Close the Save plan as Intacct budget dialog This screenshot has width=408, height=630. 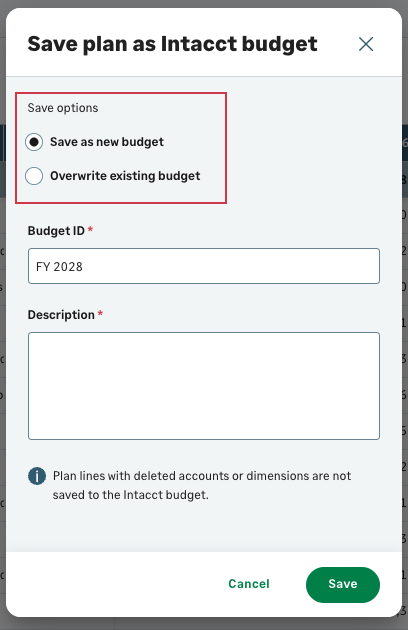(366, 44)
